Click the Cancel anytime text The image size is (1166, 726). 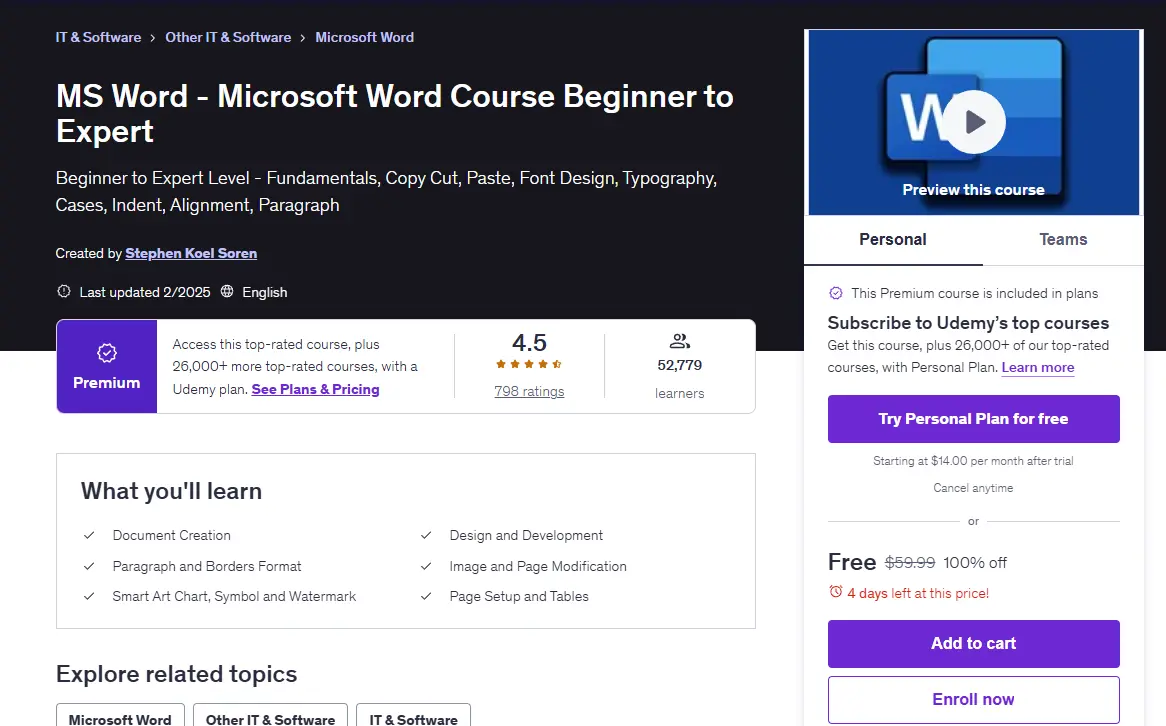[973, 488]
